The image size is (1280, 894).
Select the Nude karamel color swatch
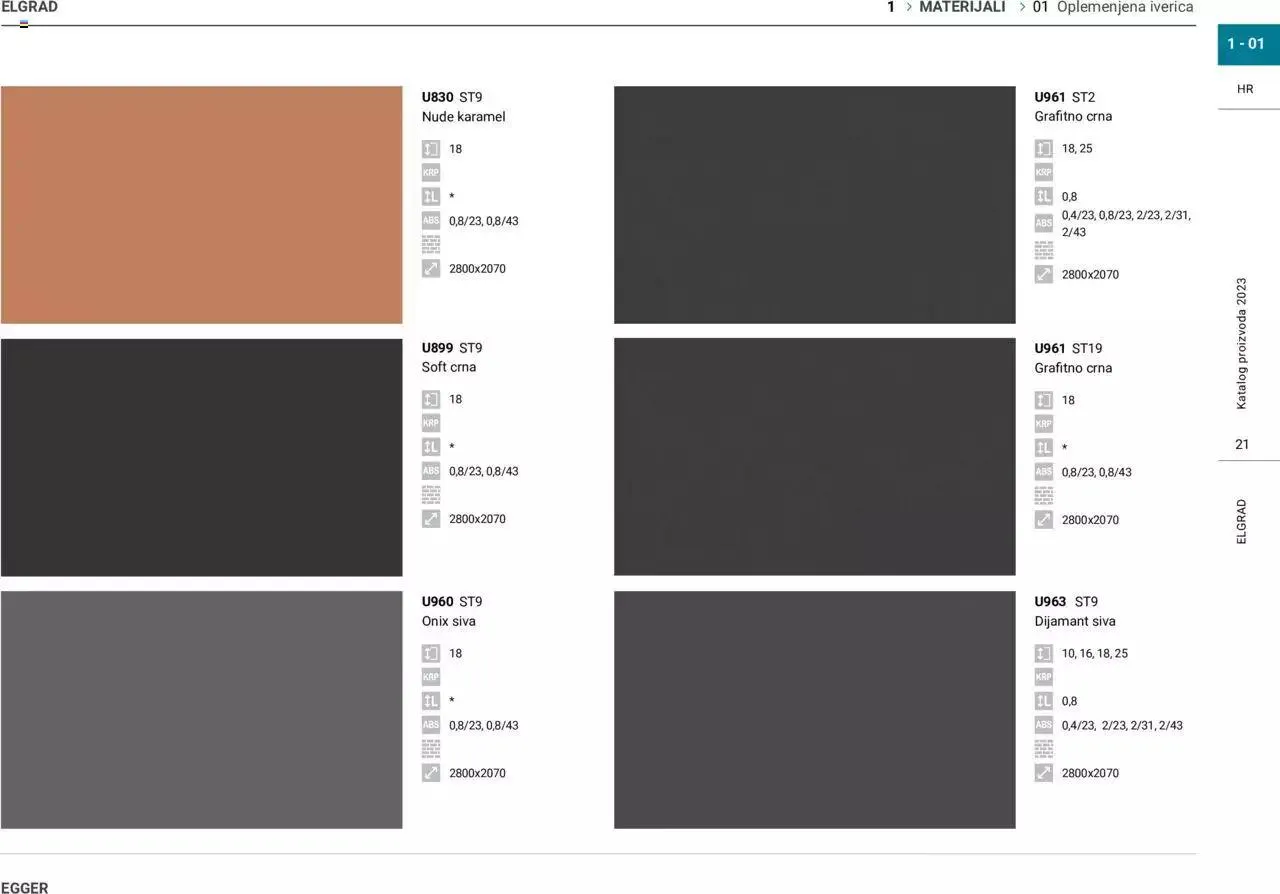pos(201,205)
